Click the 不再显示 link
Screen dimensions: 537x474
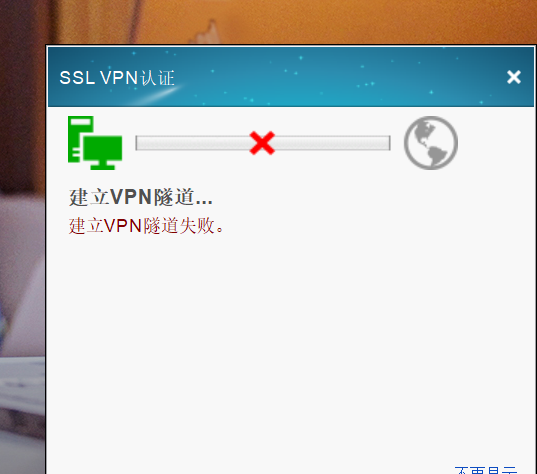coord(486,470)
